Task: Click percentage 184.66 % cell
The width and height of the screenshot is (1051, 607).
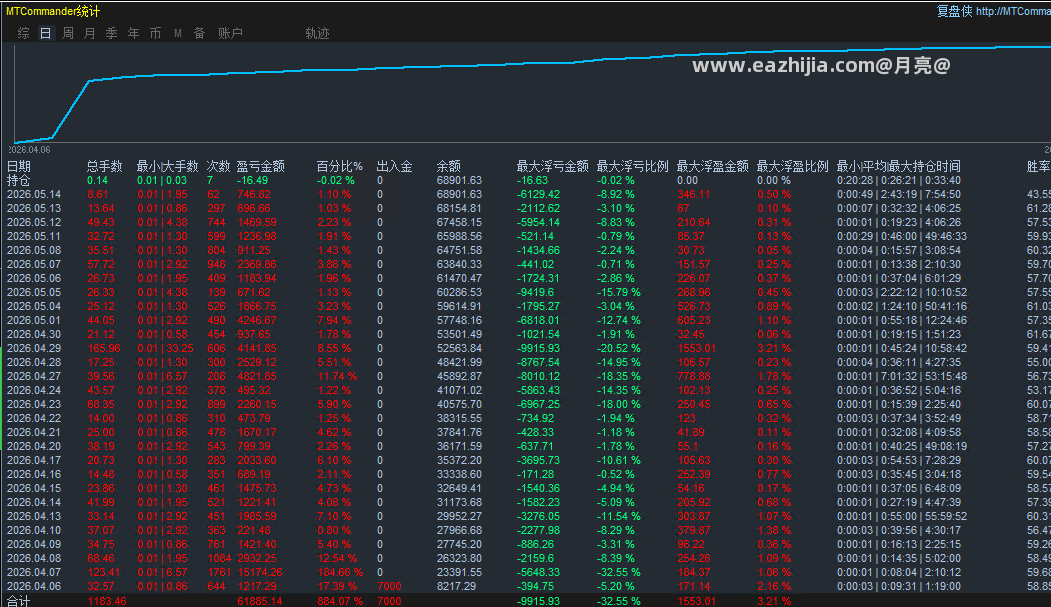Action: 340,572
